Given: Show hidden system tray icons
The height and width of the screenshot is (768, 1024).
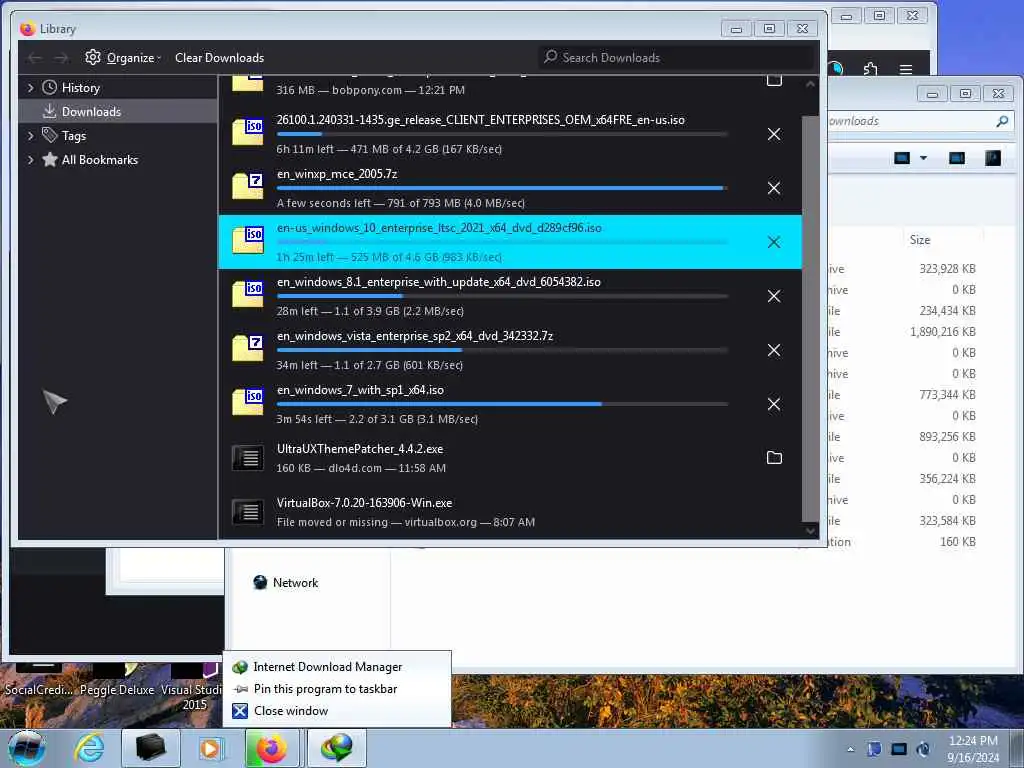Looking at the screenshot, I should 850,750.
